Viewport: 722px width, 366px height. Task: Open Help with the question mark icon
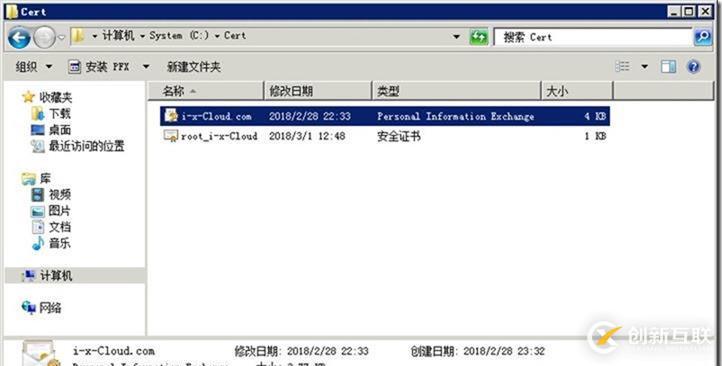[x=693, y=67]
